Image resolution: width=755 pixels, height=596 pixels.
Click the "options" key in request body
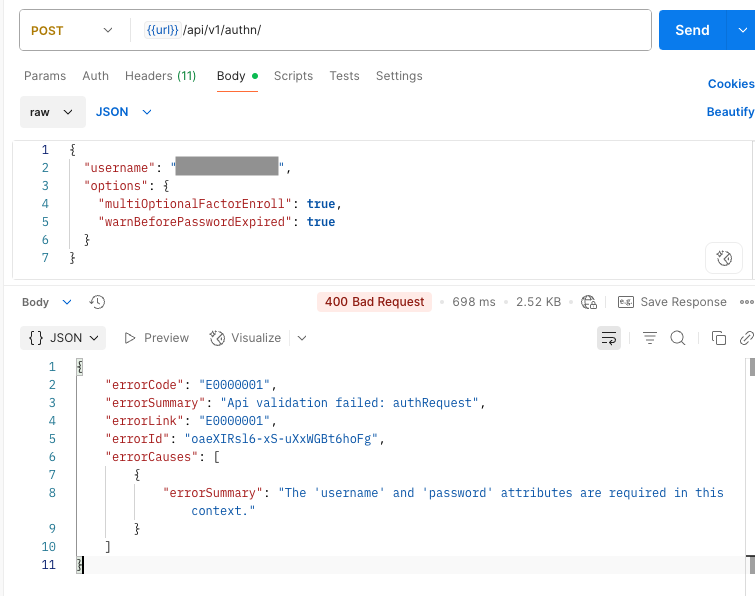click(x=116, y=186)
